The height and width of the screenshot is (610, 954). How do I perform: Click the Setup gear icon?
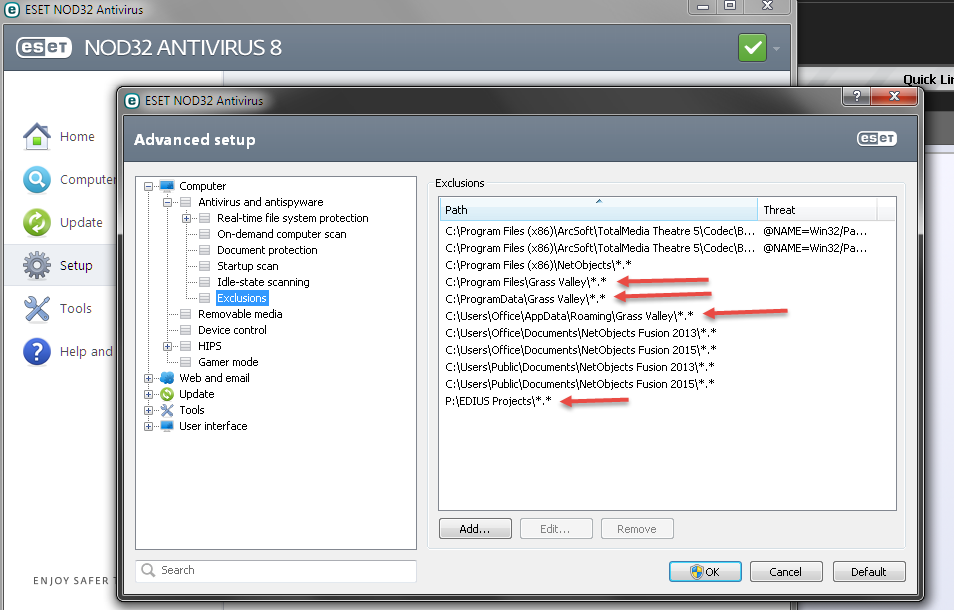pos(37,265)
